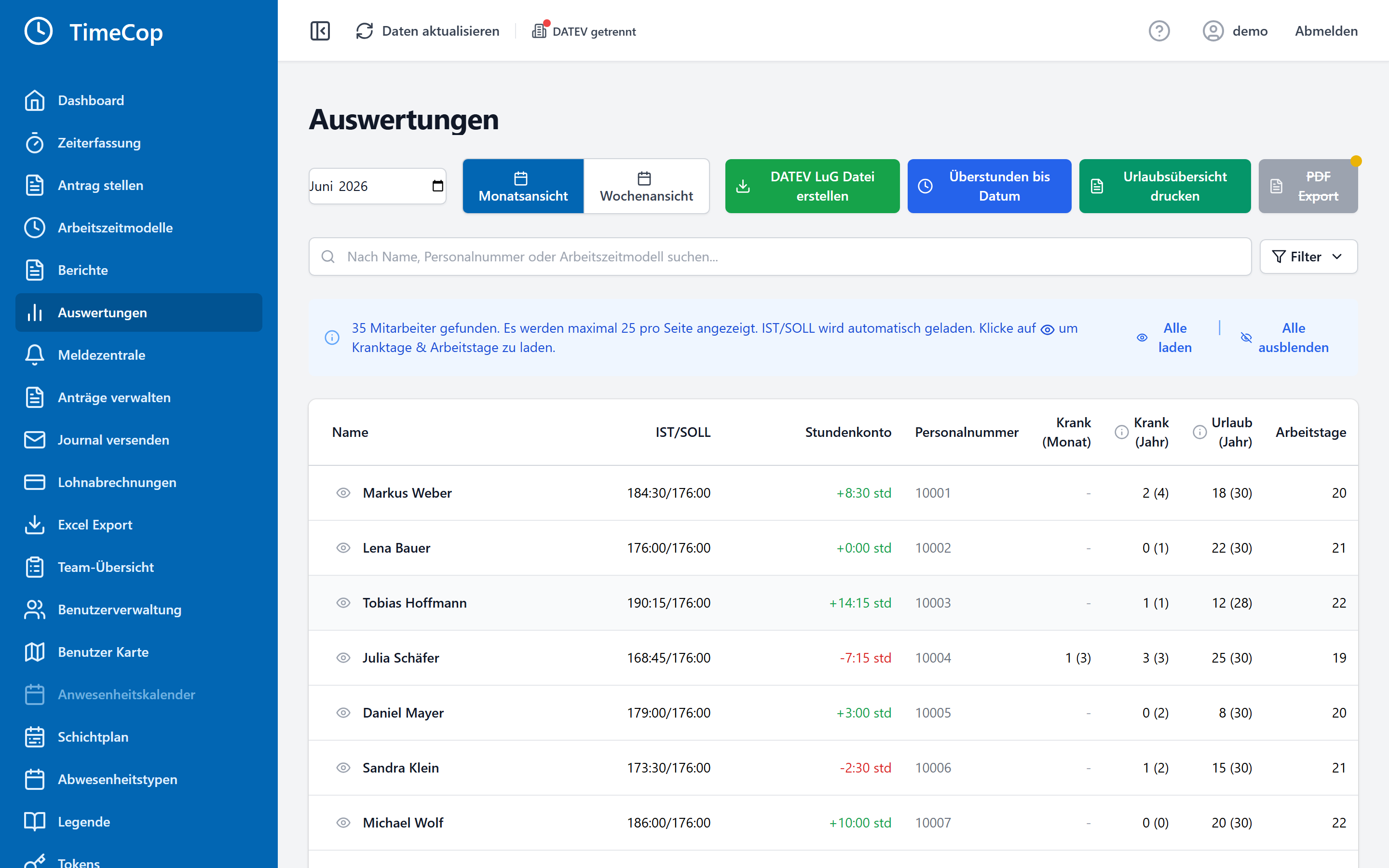Screen dimensions: 1389x868
Task: Toggle details eye for Julia Schäfer
Action: 343,658
